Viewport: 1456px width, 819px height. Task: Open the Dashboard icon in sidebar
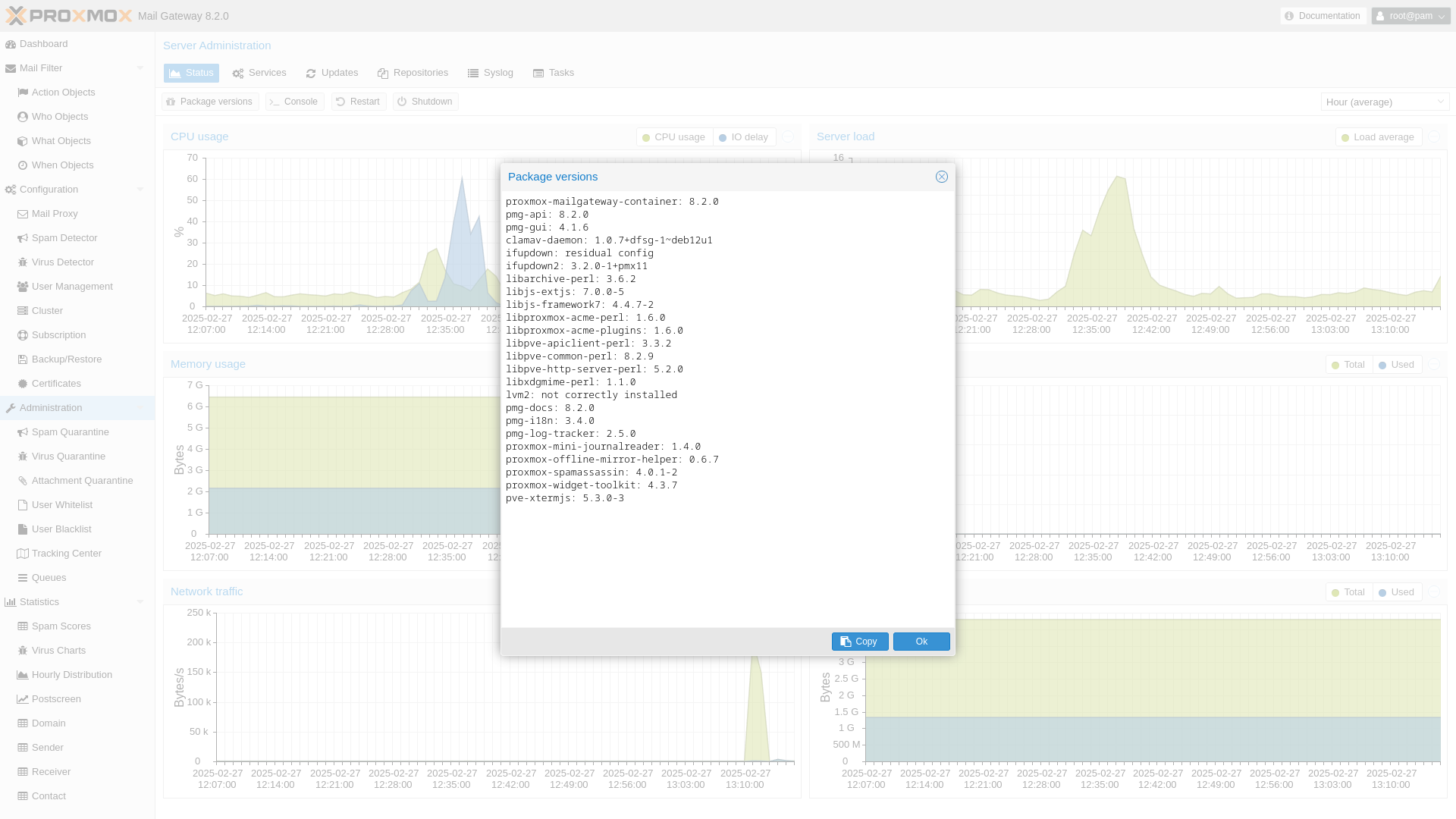pos(11,44)
